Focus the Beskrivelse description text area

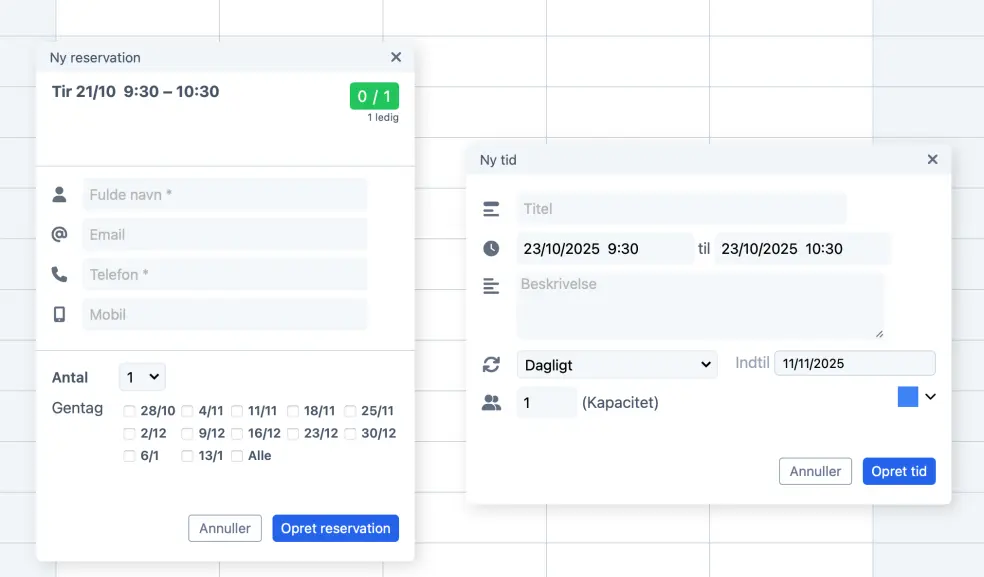coord(700,306)
